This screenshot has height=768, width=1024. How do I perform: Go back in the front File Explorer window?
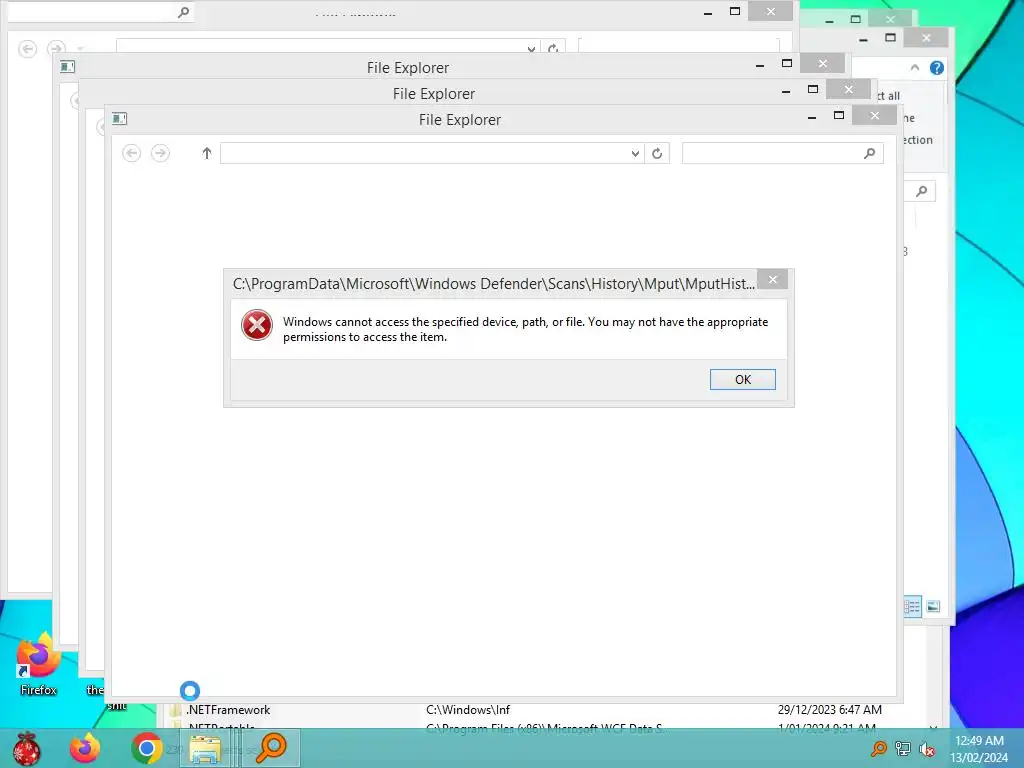click(131, 153)
